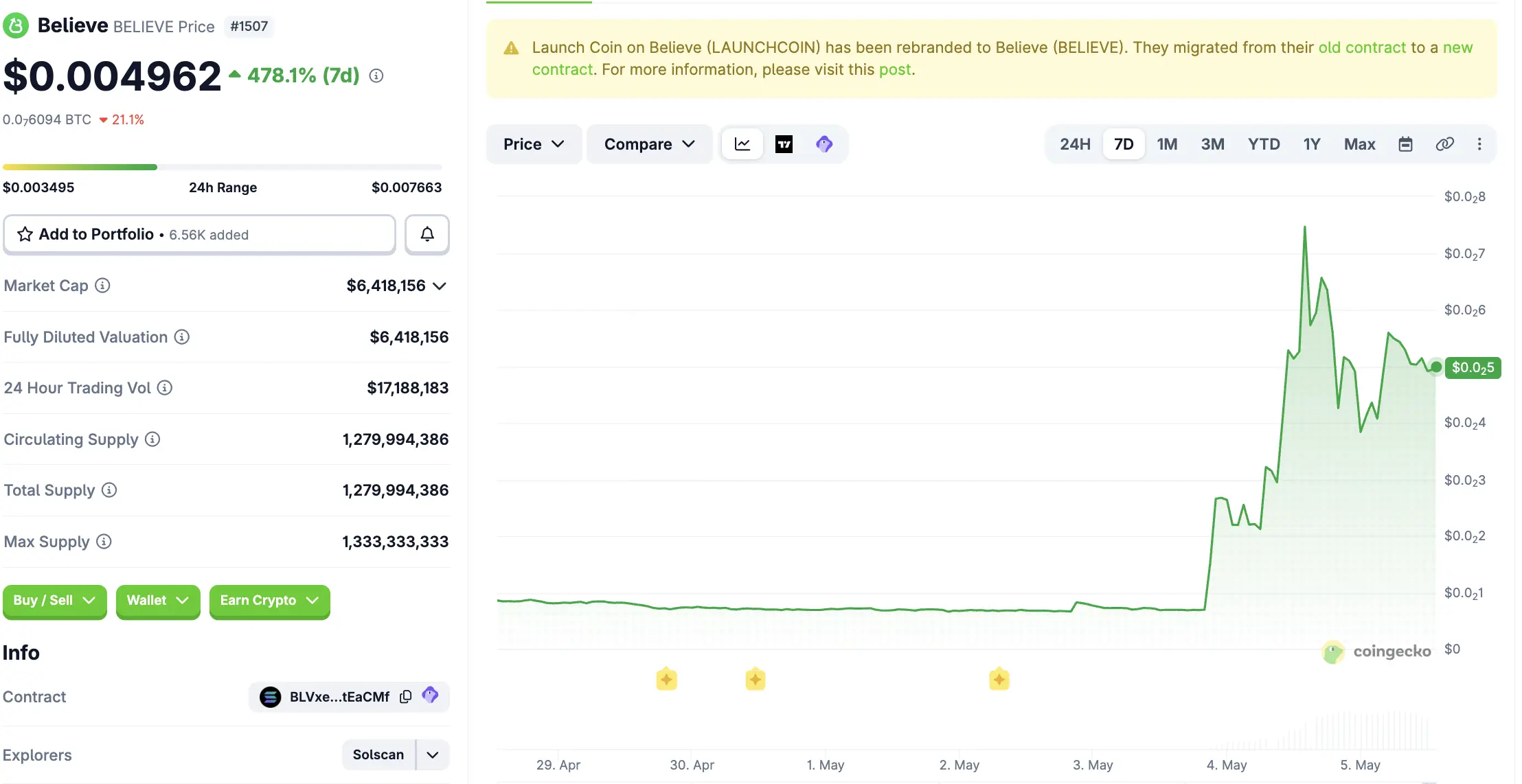Screen dimensions: 1522x784
Task: Click the 24h Range progress bar
Action: (223, 167)
